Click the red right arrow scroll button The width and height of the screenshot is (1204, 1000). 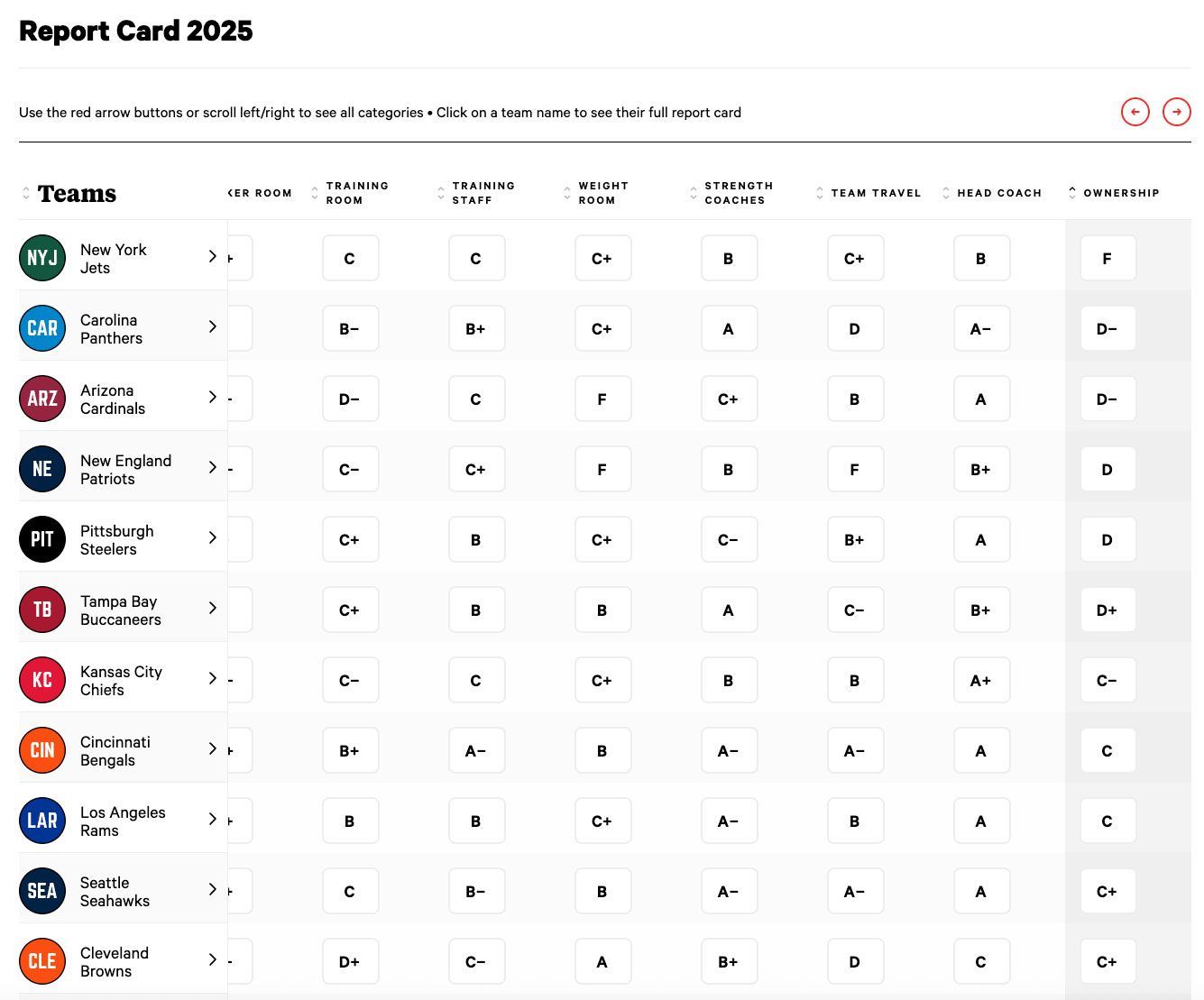click(1176, 112)
